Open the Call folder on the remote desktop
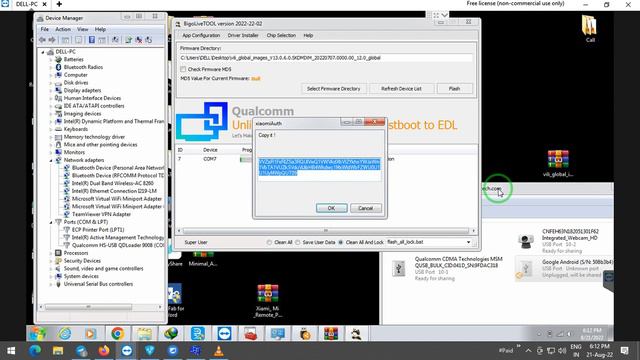The width and height of the screenshot is (640, 360). tap(589, 28)
